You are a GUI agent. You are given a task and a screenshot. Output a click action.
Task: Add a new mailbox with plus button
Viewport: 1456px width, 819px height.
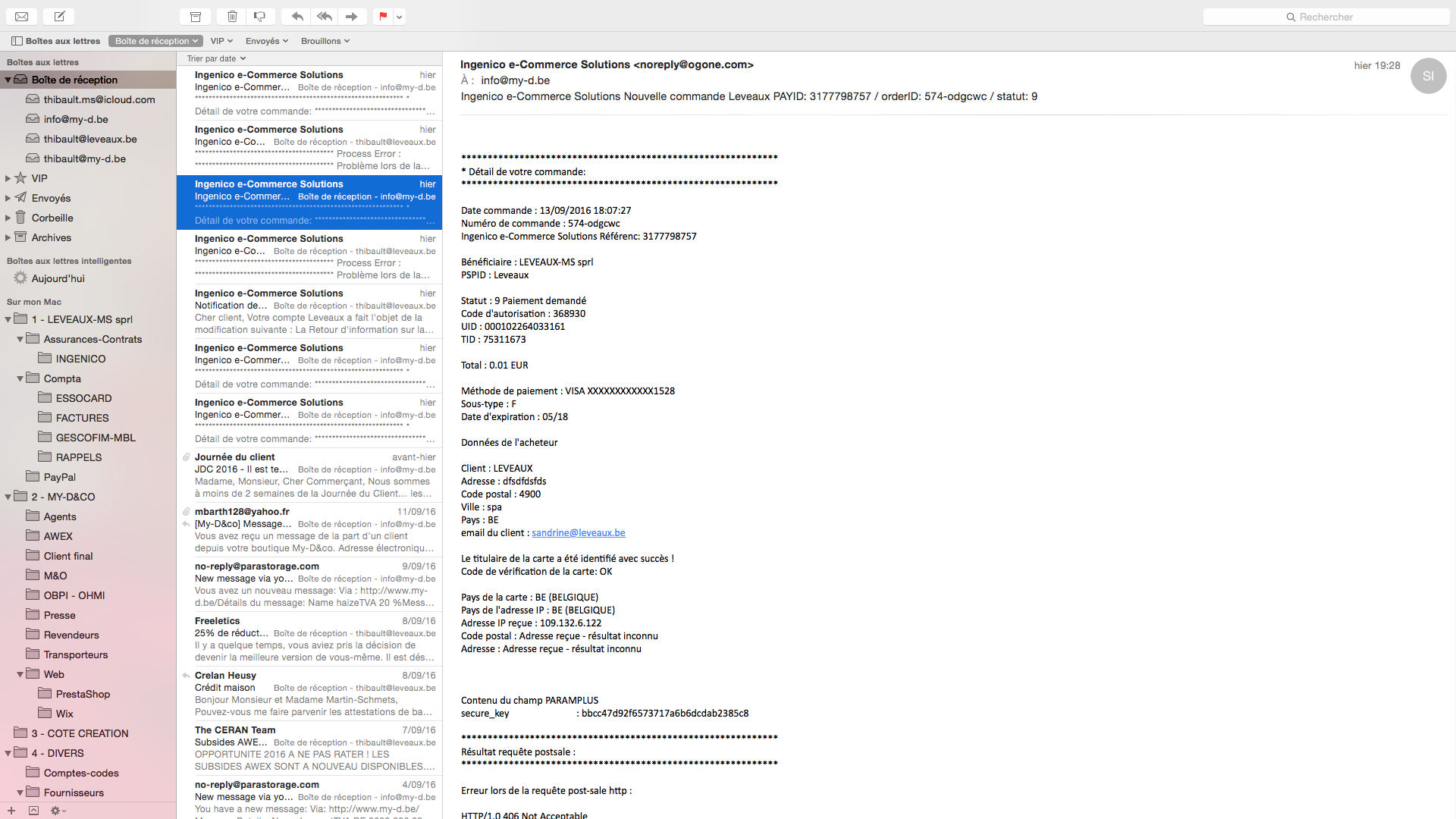[11, 811]
